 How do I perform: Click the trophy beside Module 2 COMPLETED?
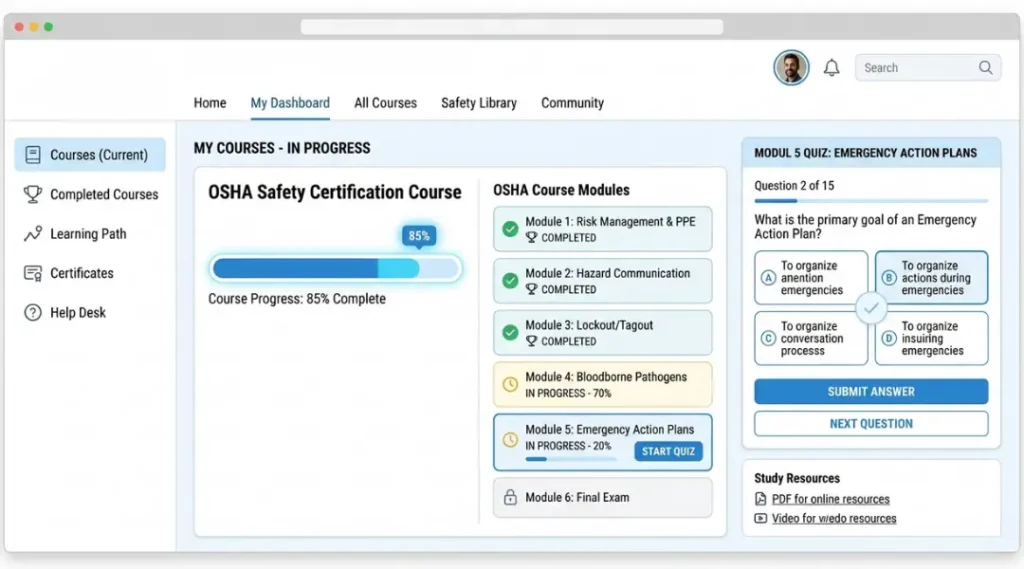(531, 289)
